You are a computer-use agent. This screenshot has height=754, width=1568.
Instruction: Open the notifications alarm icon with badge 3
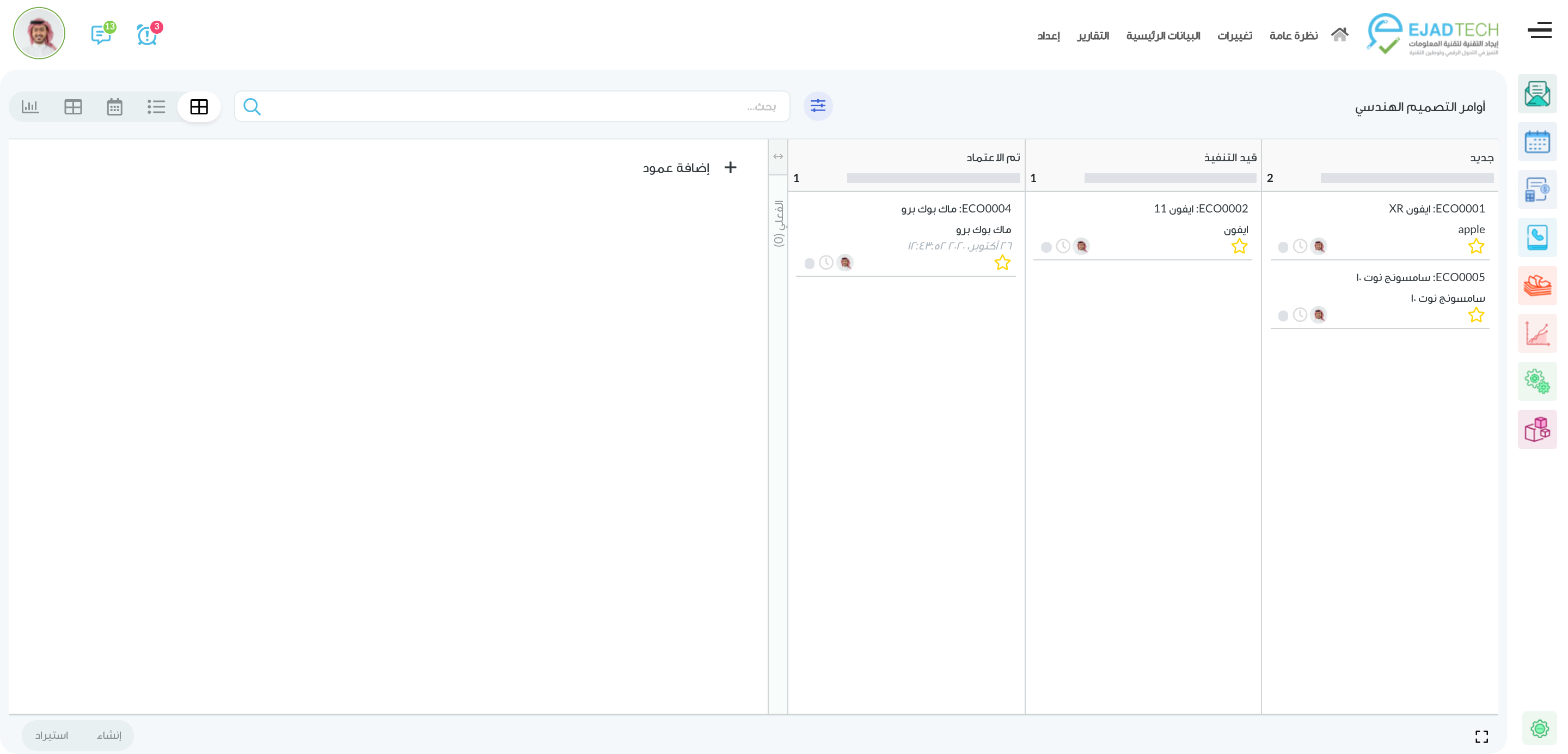pyautogui.click(x=146, y=35)
